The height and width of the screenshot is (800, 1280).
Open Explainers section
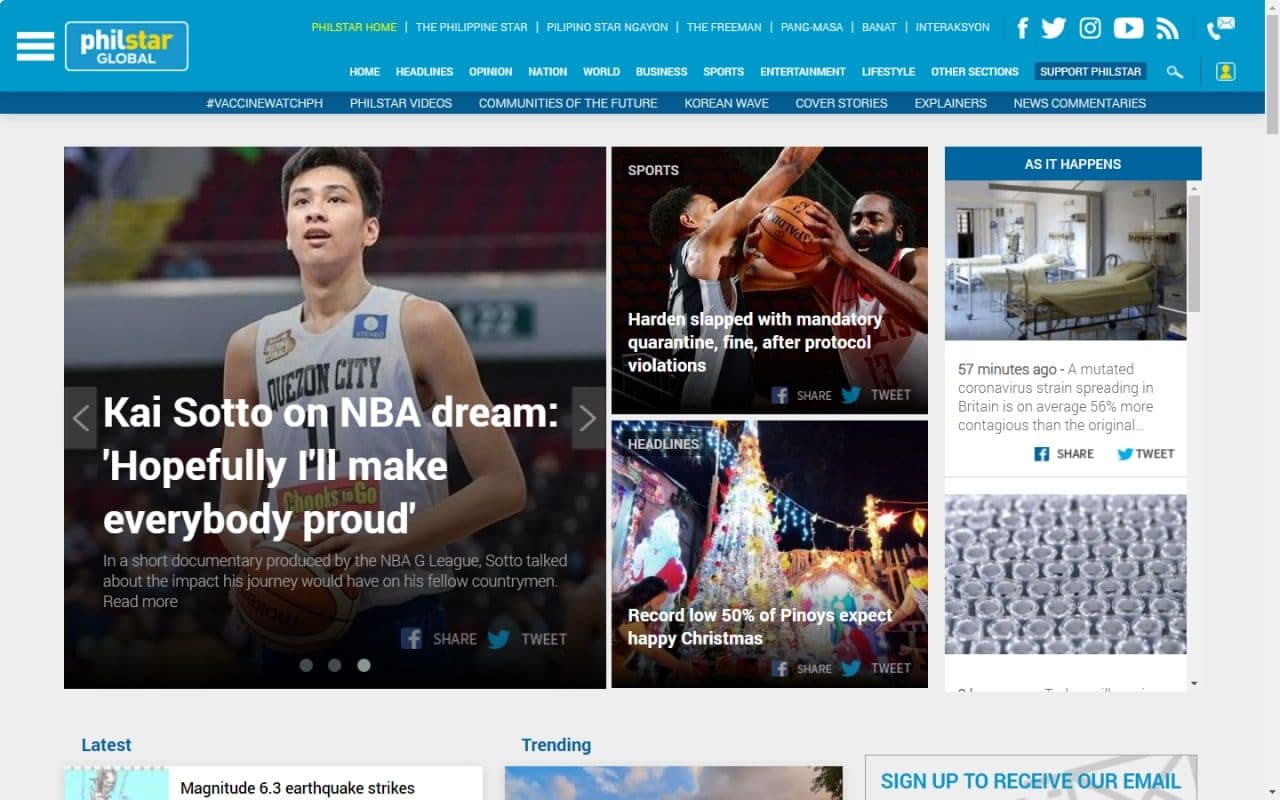tap(951, 103)
